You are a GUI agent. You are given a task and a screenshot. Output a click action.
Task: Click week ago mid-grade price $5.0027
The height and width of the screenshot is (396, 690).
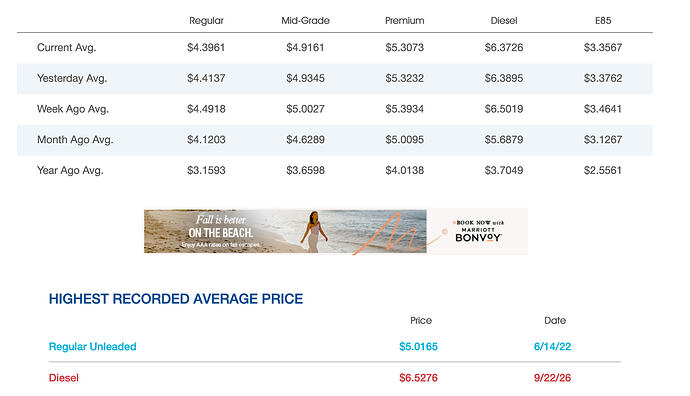pos(305,109)
